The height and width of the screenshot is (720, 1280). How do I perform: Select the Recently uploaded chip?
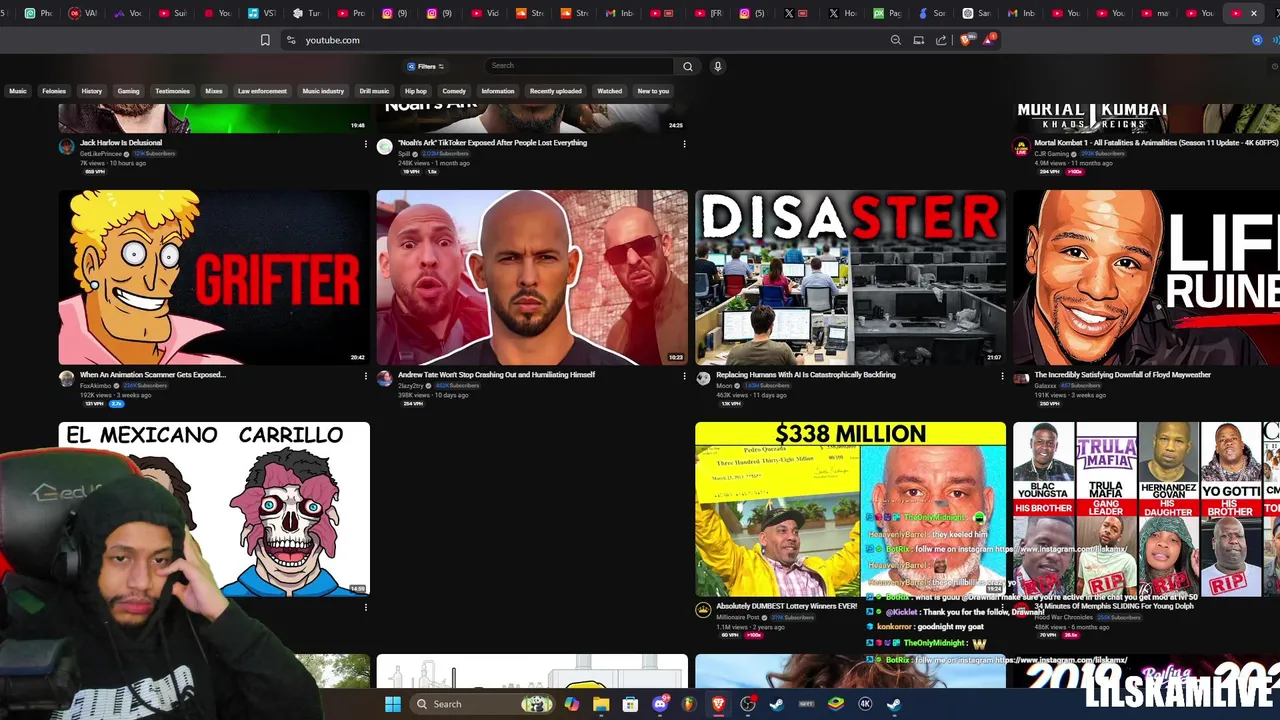click(556, 91)
